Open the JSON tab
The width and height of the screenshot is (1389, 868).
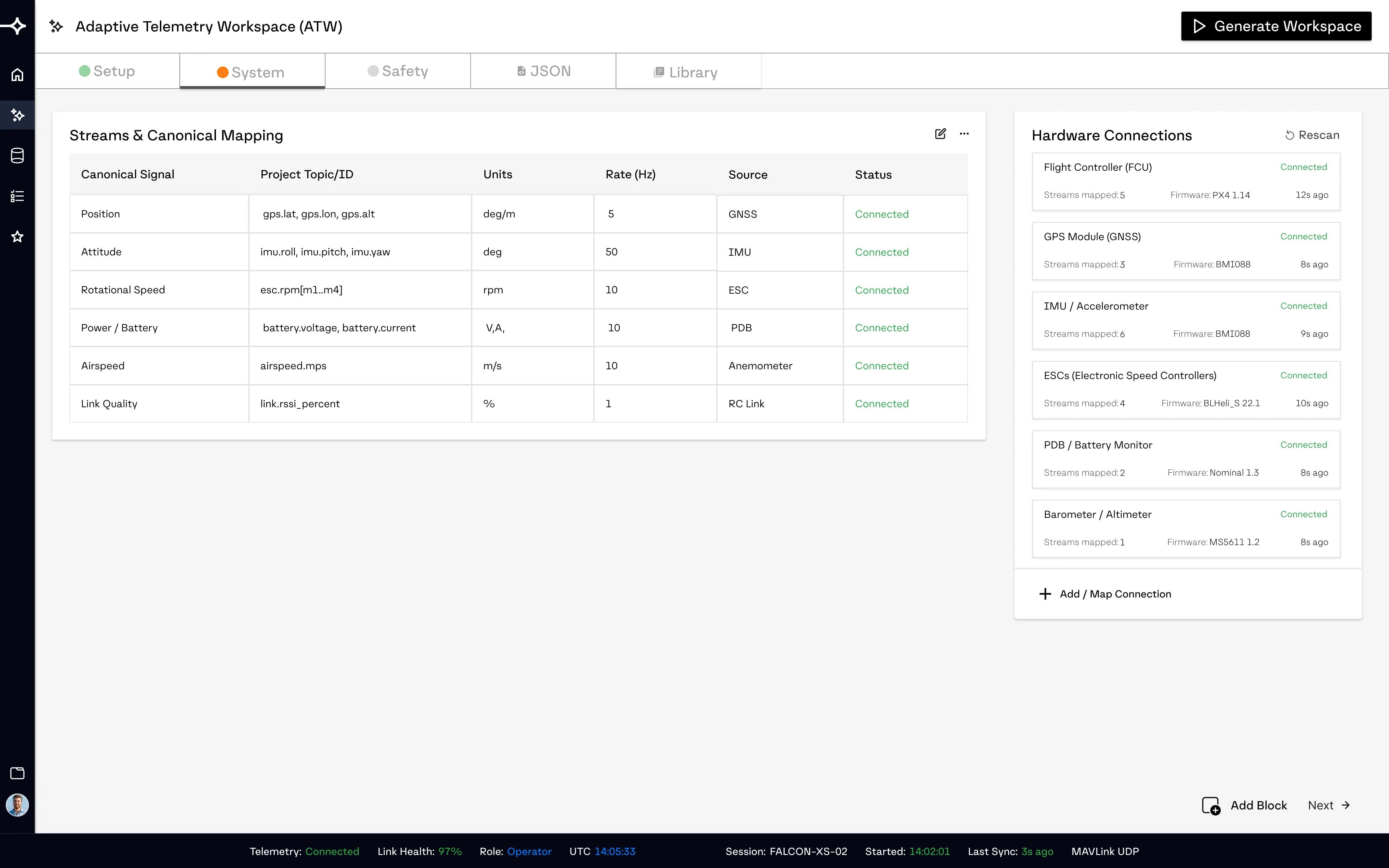544,71
